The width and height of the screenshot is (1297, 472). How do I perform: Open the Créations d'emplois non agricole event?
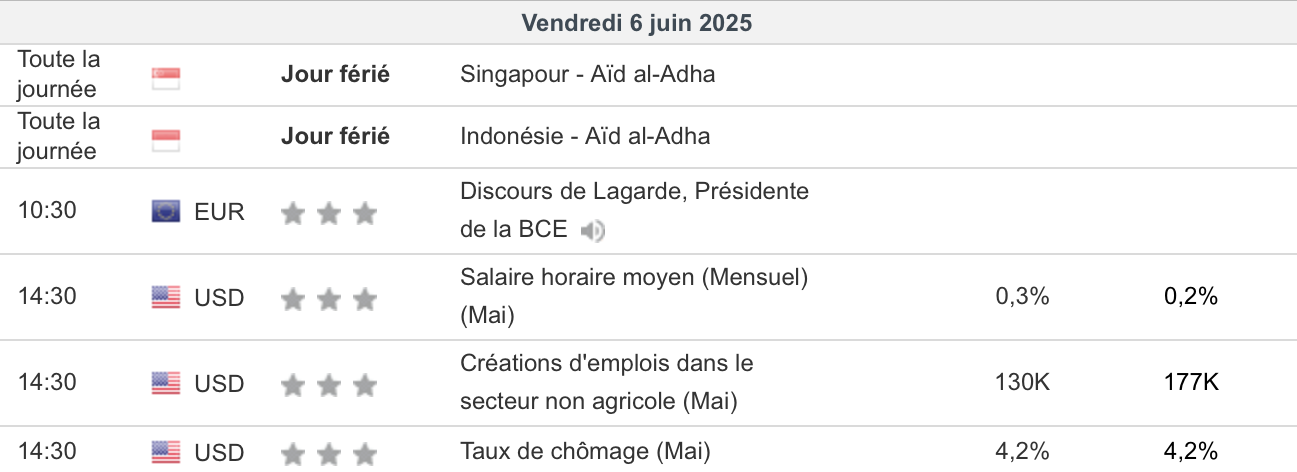point(606,363)
